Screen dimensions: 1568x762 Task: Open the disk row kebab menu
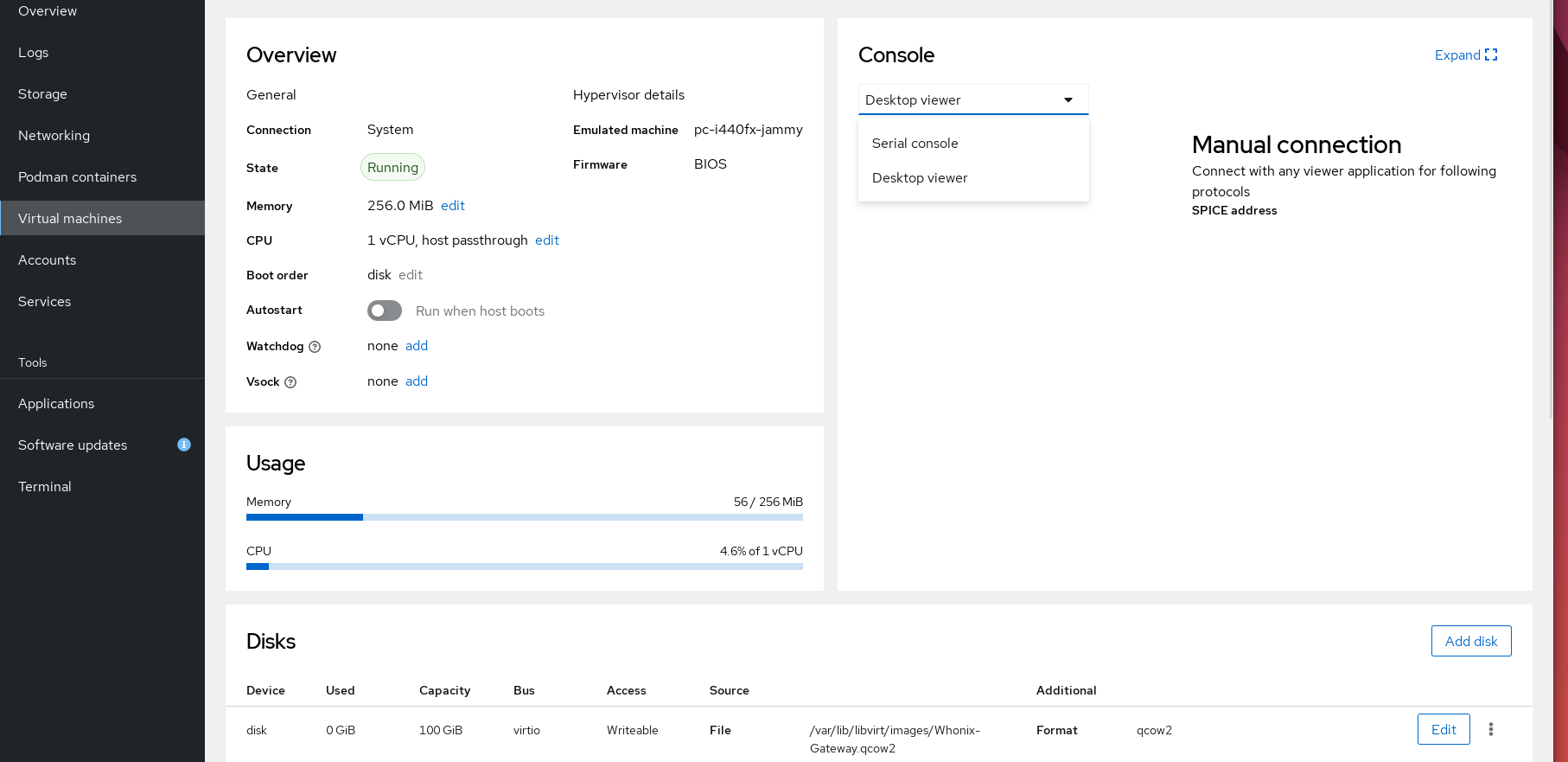click(x=1490, y=729)
